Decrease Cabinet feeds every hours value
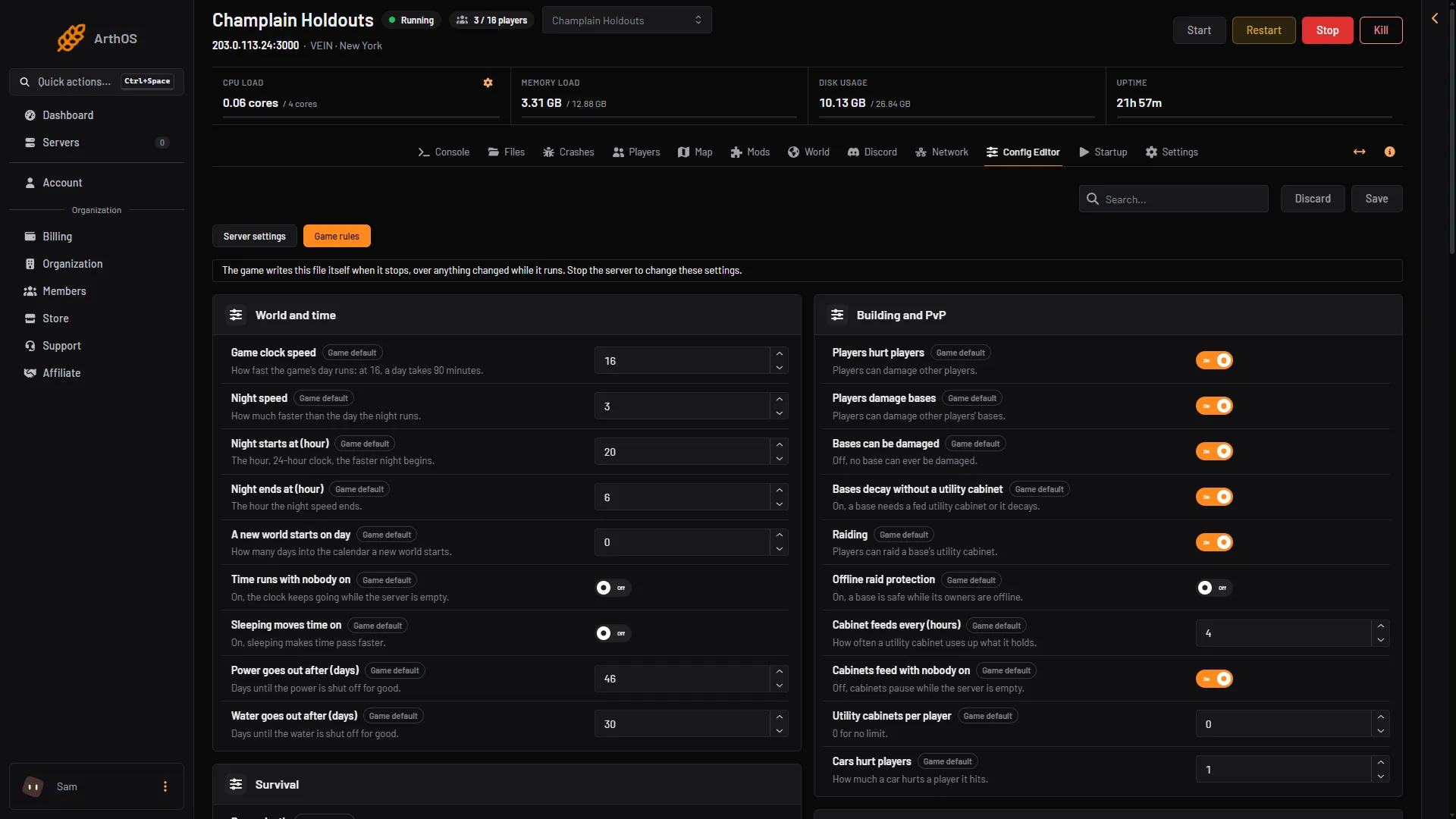 [1380, 641]
